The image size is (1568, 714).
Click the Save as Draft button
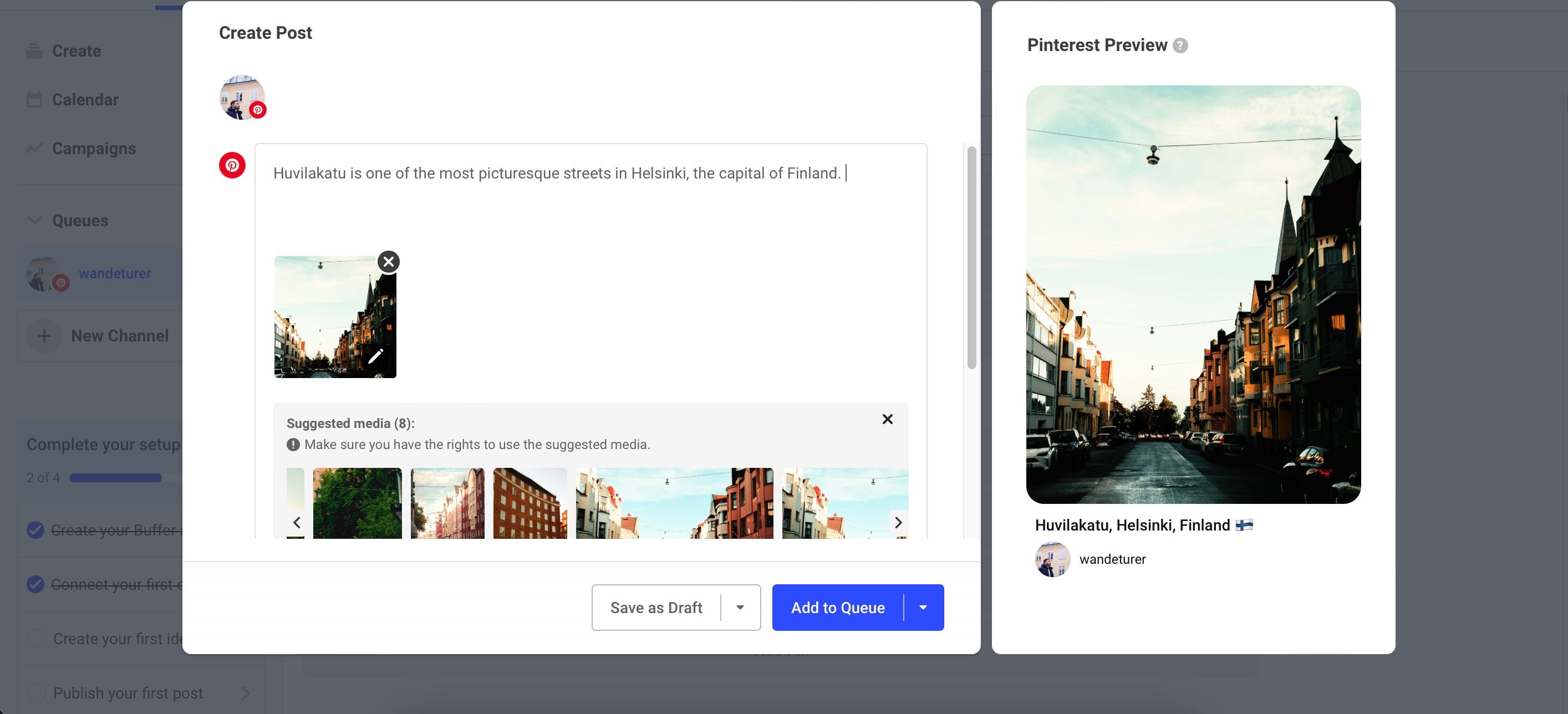(x=656, y=607)
